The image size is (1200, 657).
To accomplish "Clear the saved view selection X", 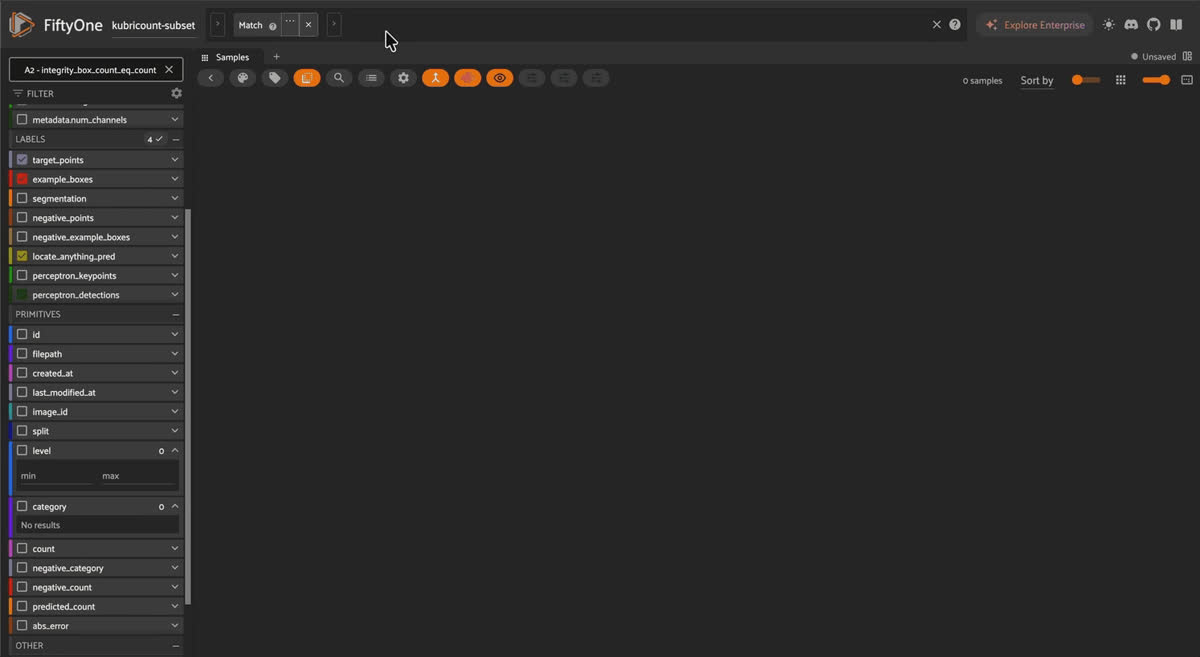I will pyautogui.click(x=169, y=70).
